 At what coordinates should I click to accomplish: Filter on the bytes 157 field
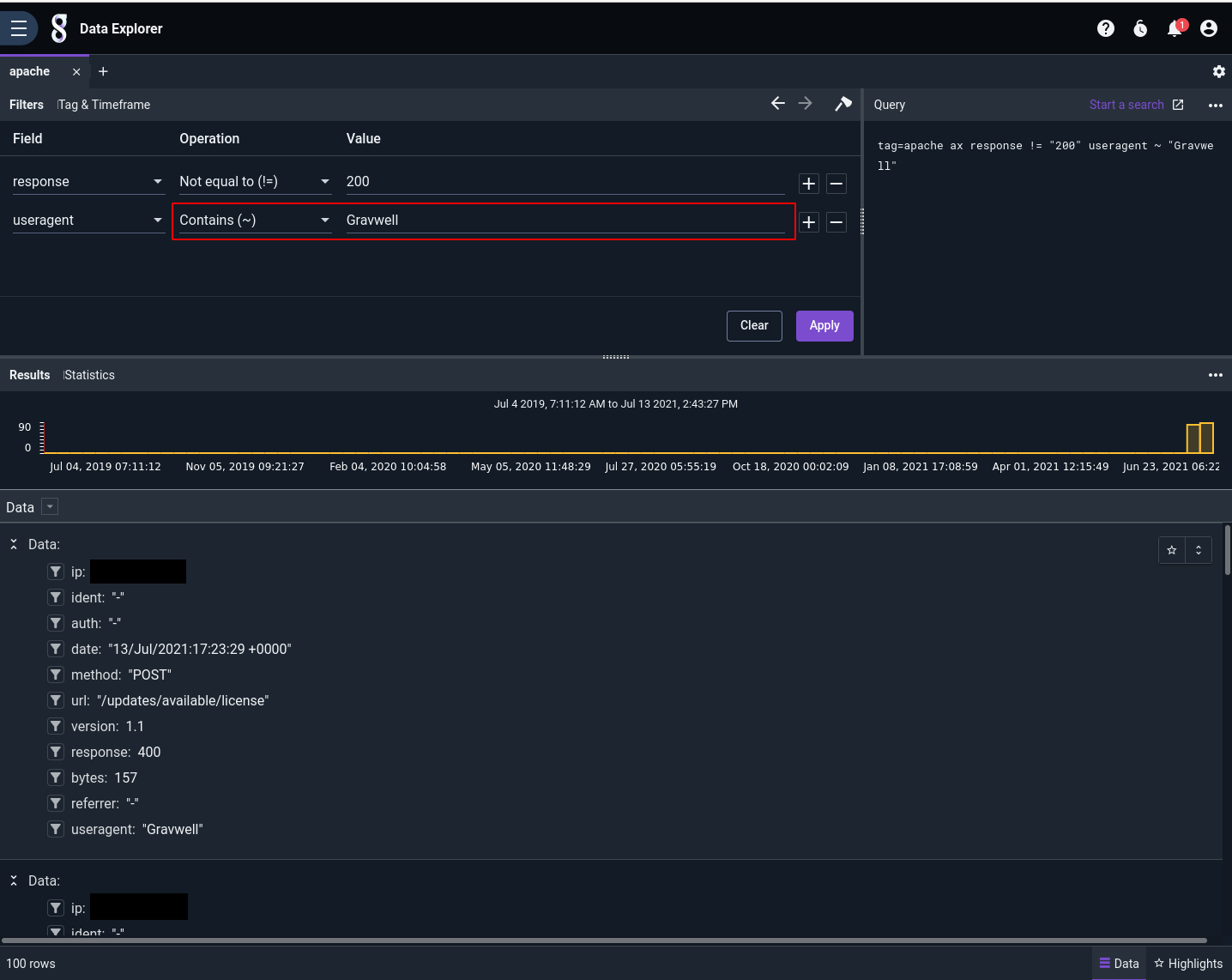coord(56,777)
